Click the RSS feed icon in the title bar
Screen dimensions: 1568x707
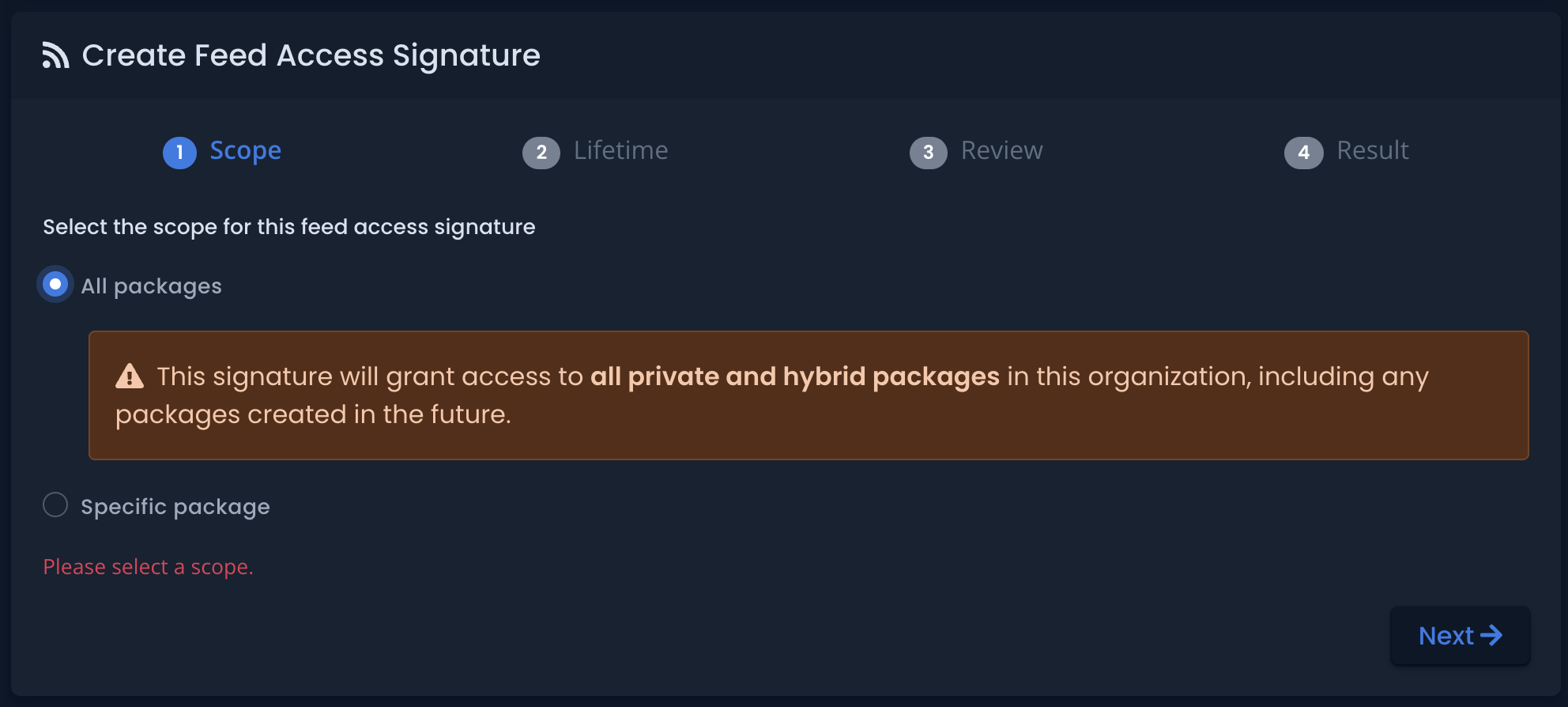coord(54,54)
